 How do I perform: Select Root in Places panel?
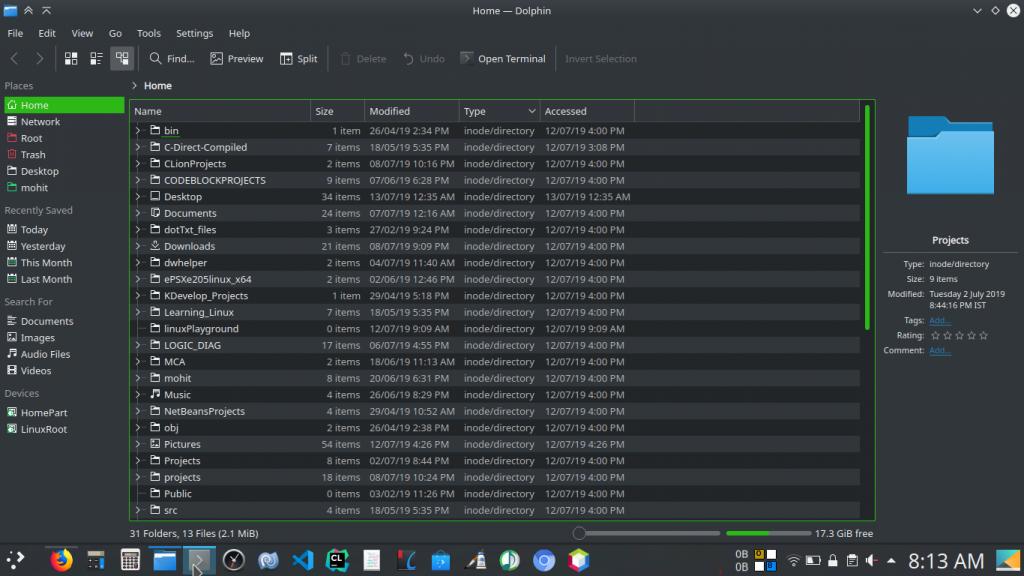(x=64, y=138)
